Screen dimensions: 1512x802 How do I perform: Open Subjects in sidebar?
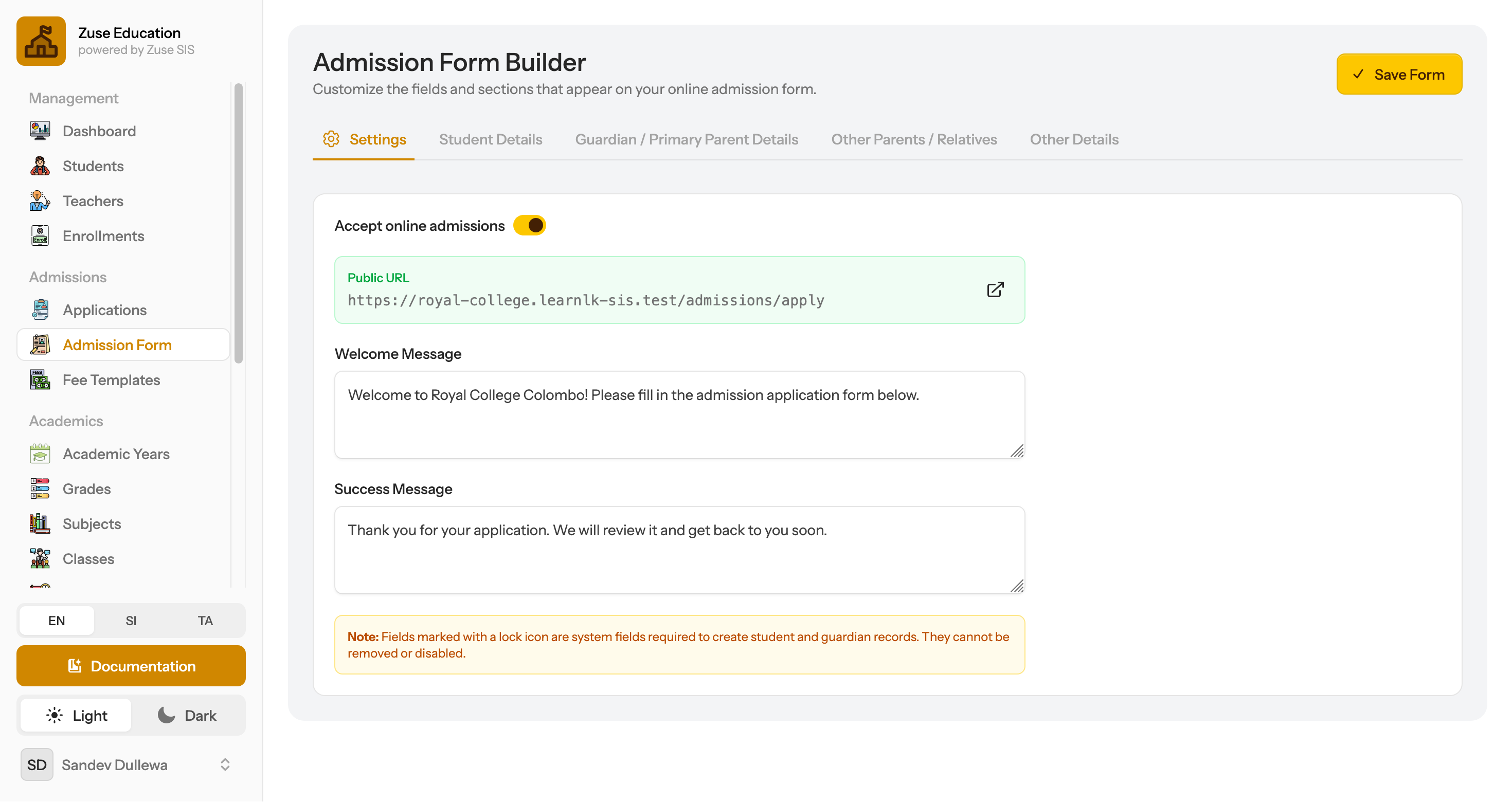click(x=123, y=524)
